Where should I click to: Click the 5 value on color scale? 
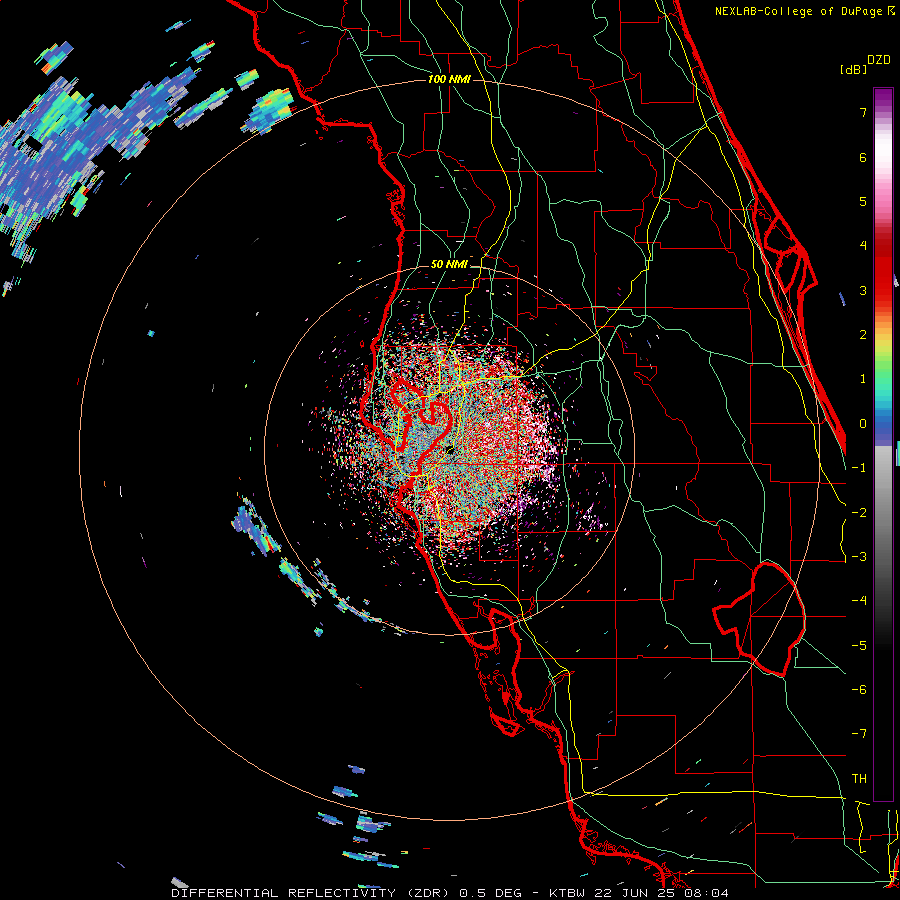[x=863, y=201]
